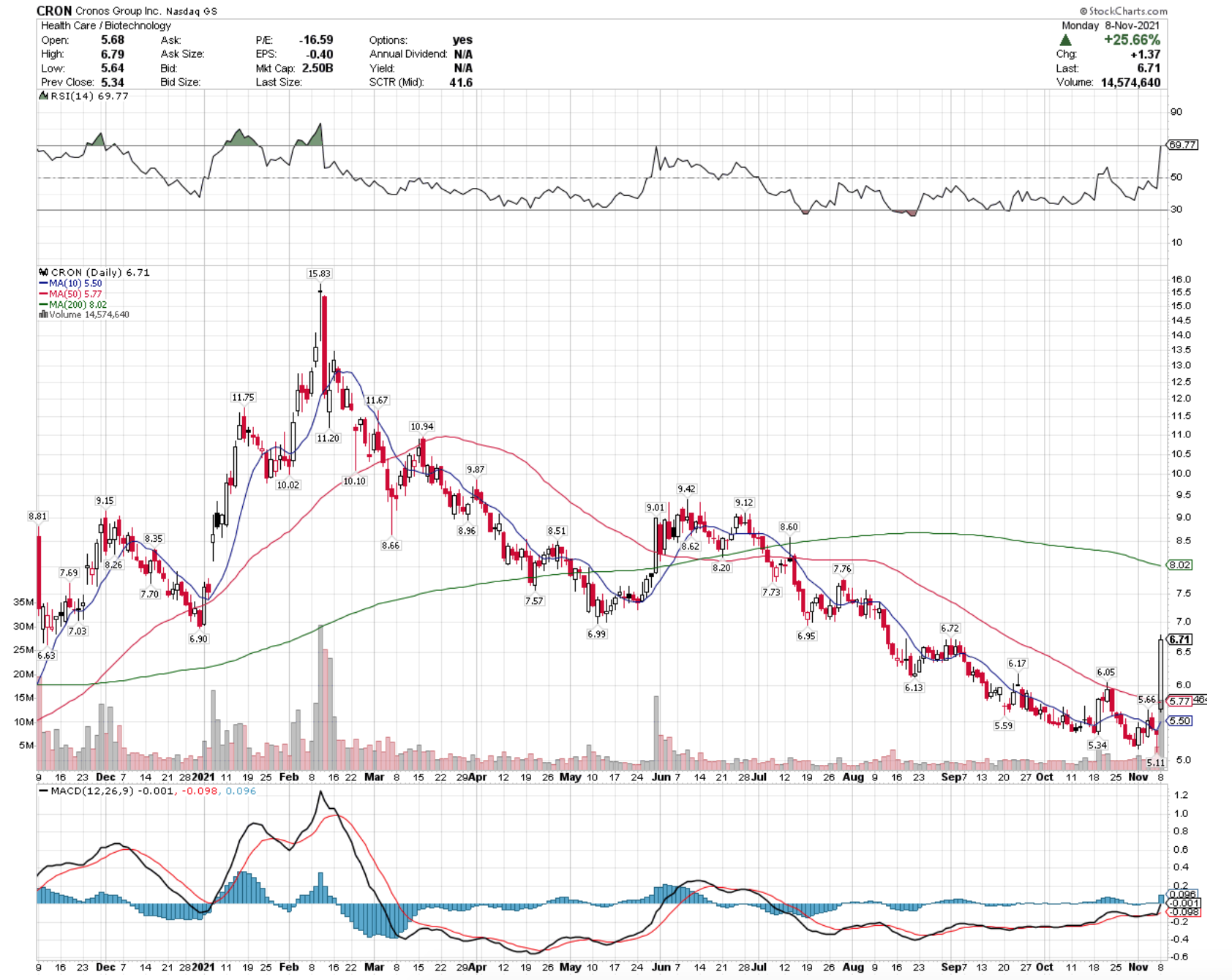Click the 5.50 MA(10) tag on the price axis

pyautogui.click(x=1180, y=720)
